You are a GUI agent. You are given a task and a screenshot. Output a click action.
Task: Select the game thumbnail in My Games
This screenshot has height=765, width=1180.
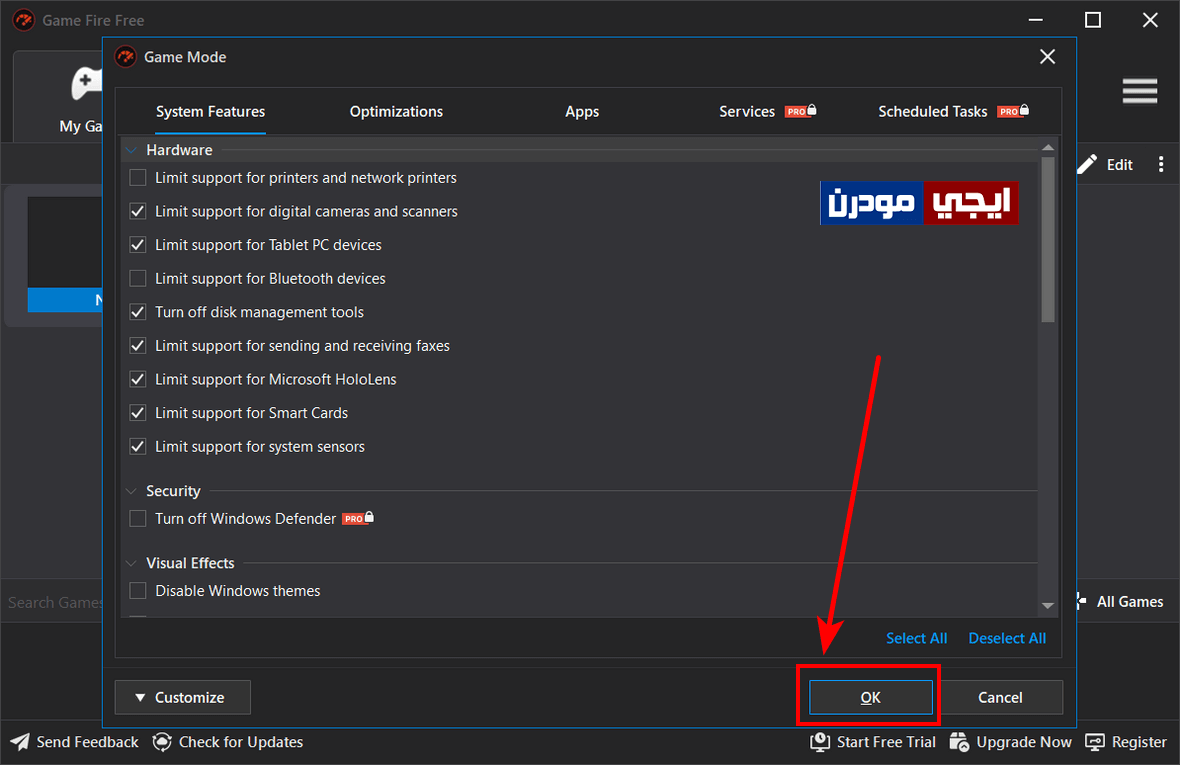pos(65,254)
